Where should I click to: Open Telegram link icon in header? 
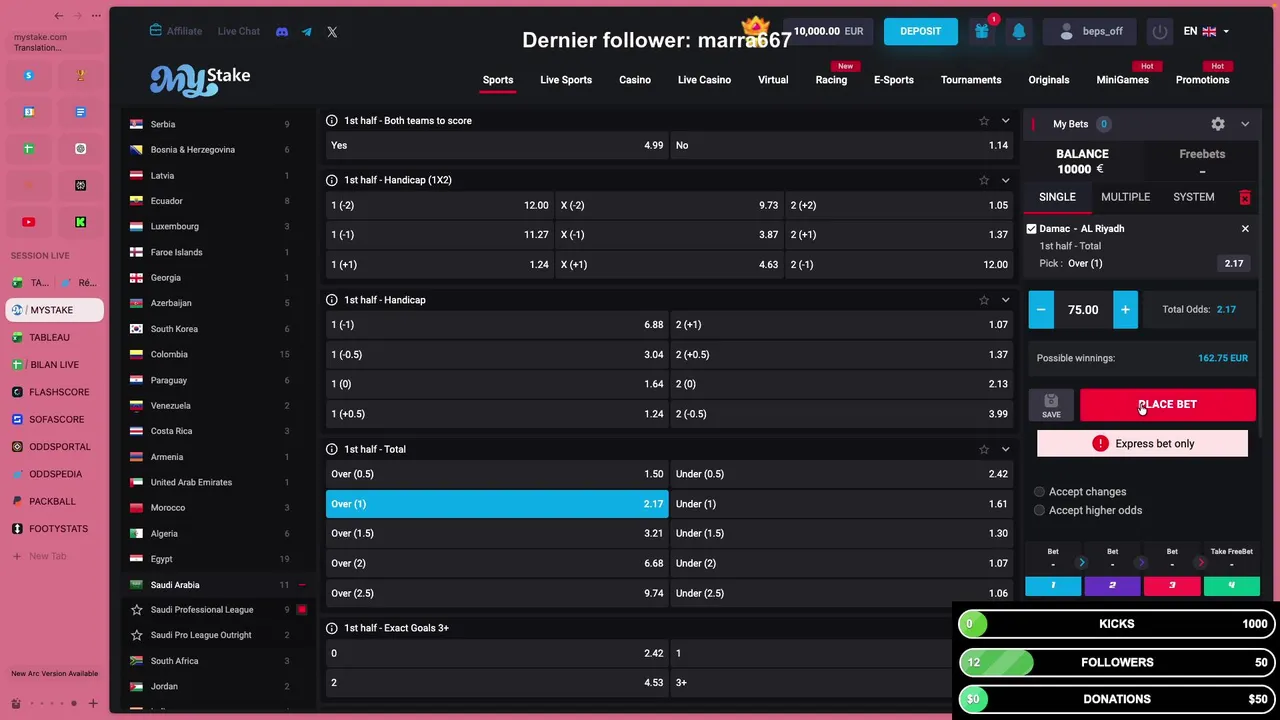tap(307, 31)
